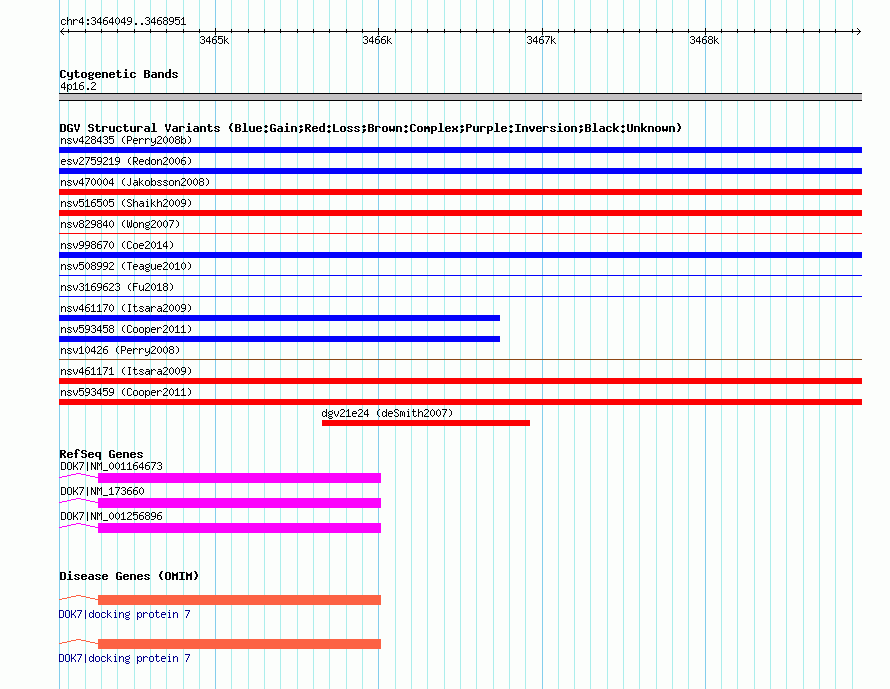The image size is (890, 689).
Task: Click the nsv10426 (Perry2008) label
Action: pos(120,350)
